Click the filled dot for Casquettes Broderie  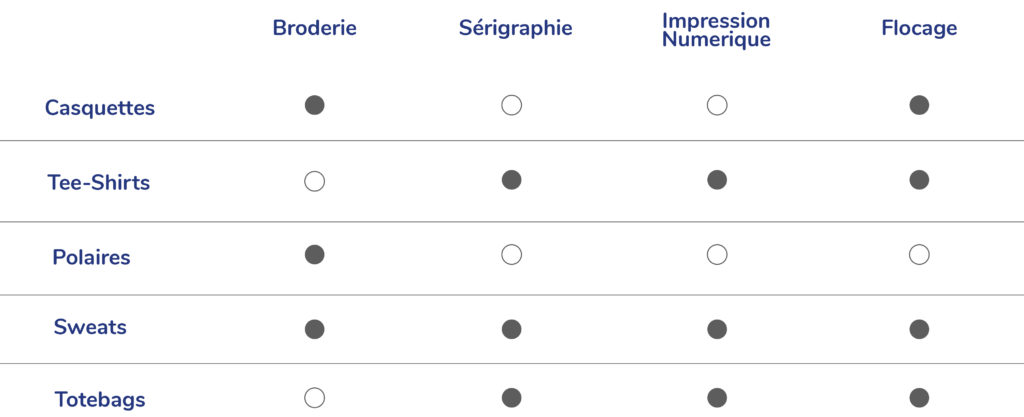tap(314, 105)
